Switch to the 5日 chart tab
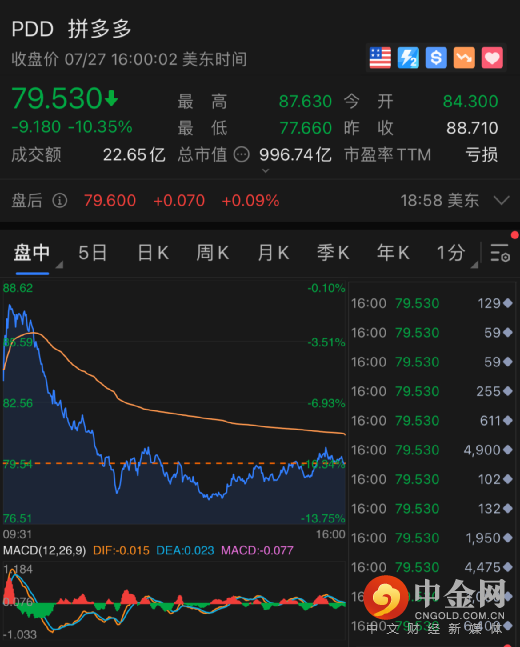The image size is (520, 647). coord(93,253)
